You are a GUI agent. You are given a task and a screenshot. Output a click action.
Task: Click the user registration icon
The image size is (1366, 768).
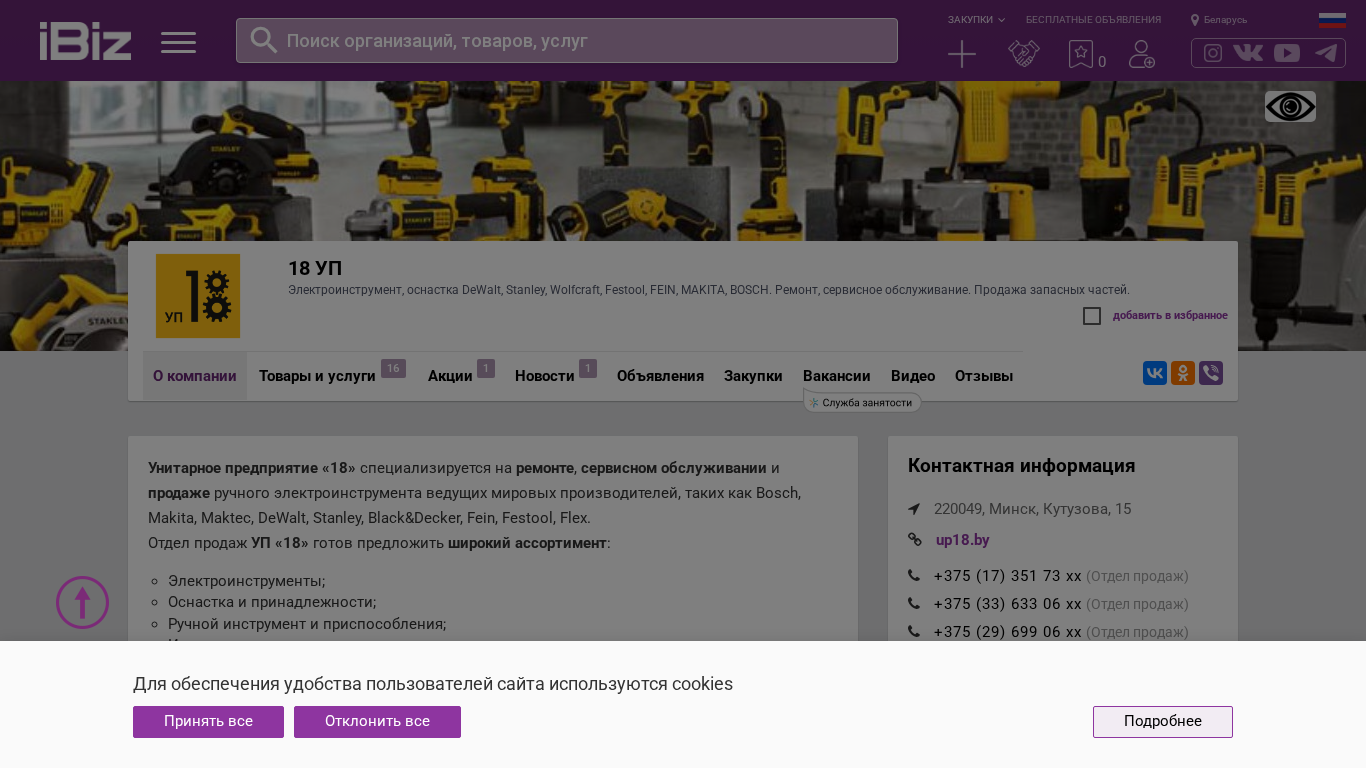click(1142, 54)
